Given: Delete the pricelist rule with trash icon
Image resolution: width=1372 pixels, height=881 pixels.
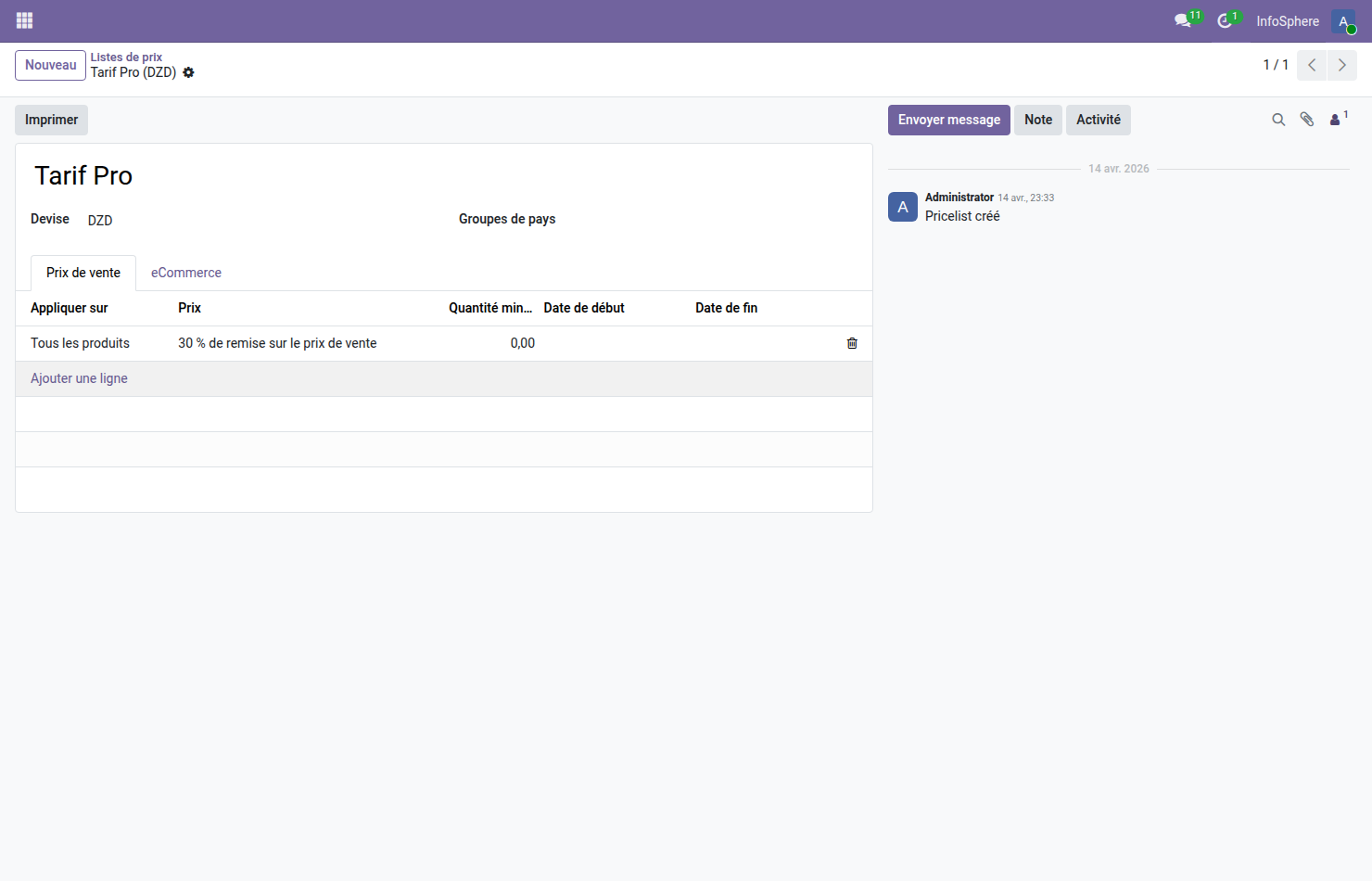Looking at the screenshot, I should tap(852, 343).
